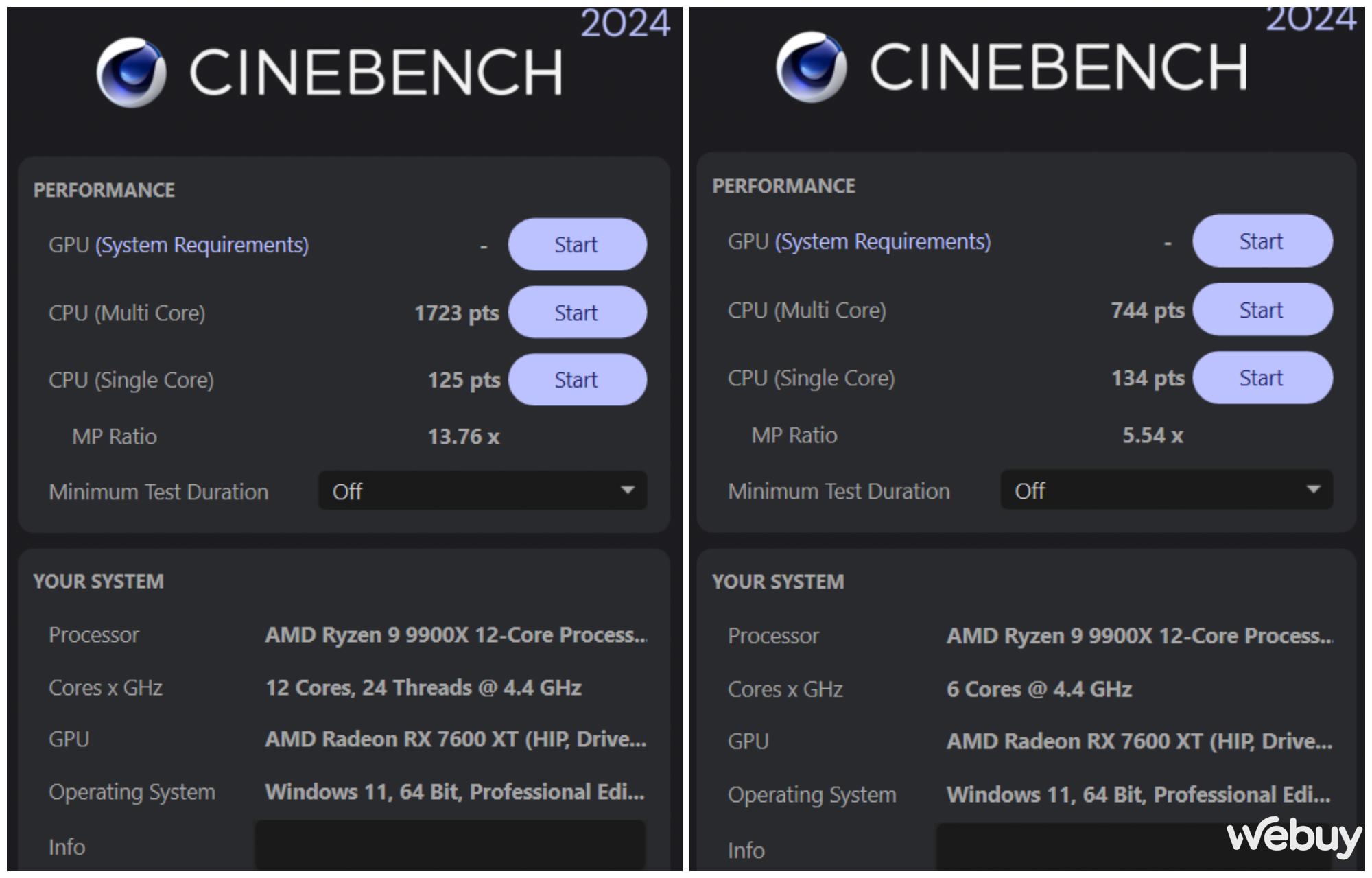
Task: Open System Requirements link in right panel
Action: 883,241
